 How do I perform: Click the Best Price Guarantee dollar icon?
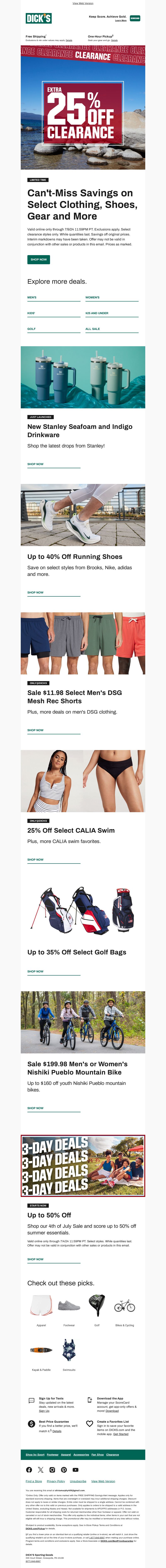32,1424
